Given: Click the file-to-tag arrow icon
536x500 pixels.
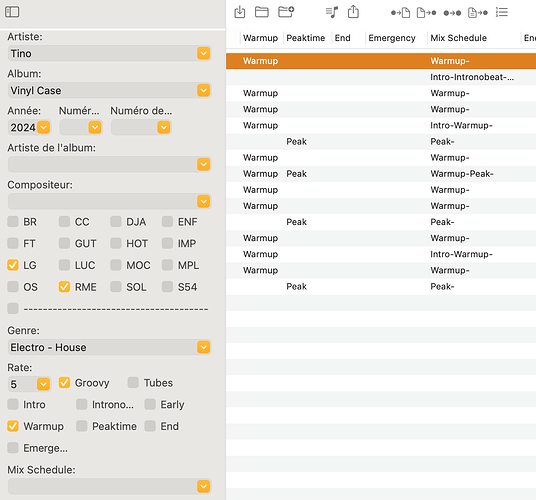Looking at the screenshot, I should pos(426,13).
